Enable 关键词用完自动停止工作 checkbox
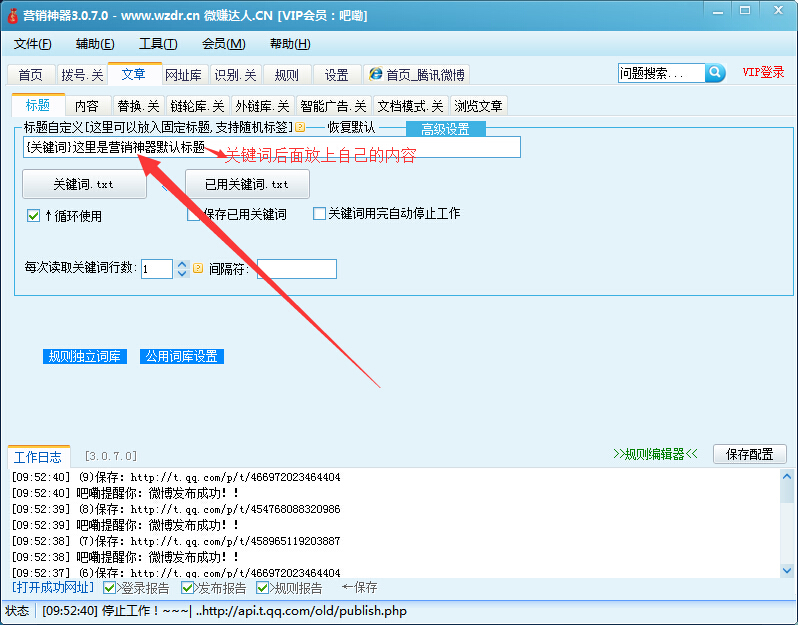The height and width of the screenshot is (625, 798). tap(319, 213)
